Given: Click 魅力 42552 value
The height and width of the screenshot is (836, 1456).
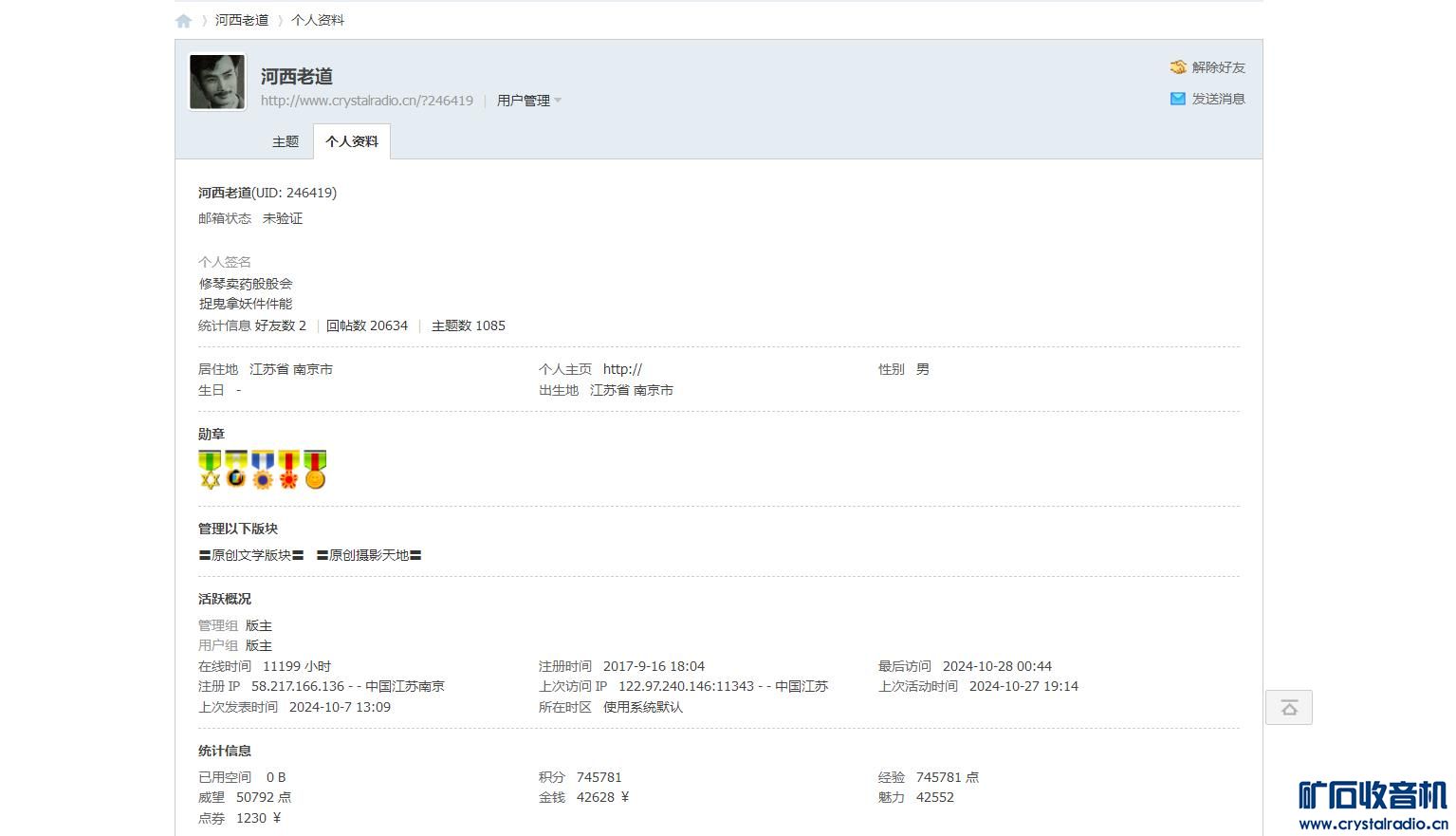Looking at the screenshot, I should pos(935,797).
